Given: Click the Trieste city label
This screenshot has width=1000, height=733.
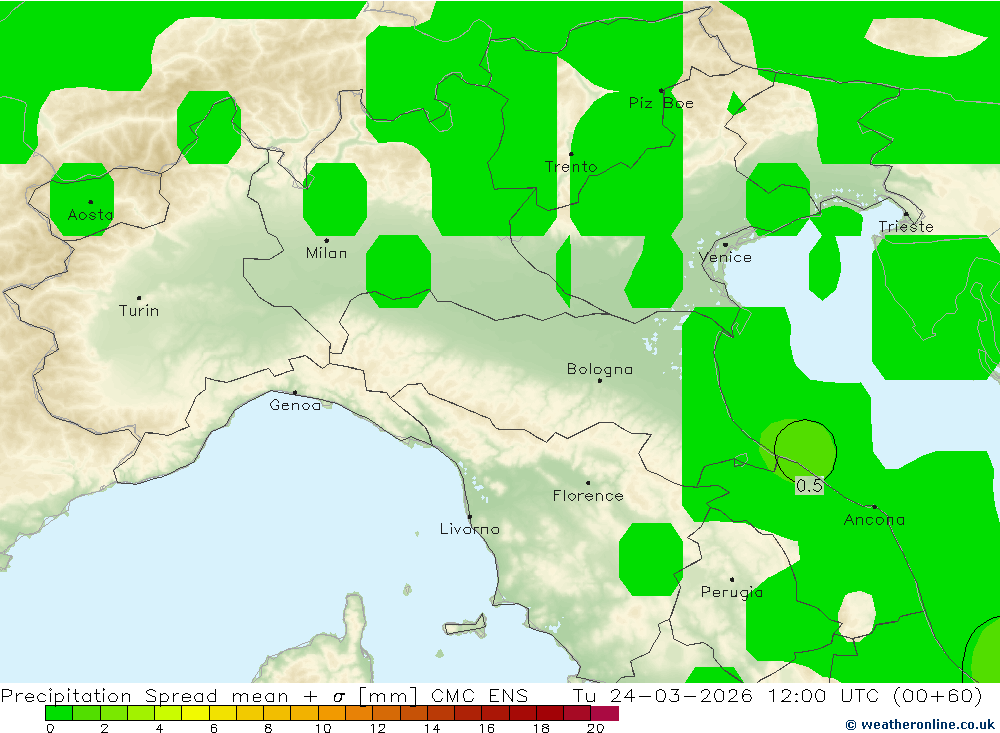Looking at the screenshot, I should [x=906, y=226].
